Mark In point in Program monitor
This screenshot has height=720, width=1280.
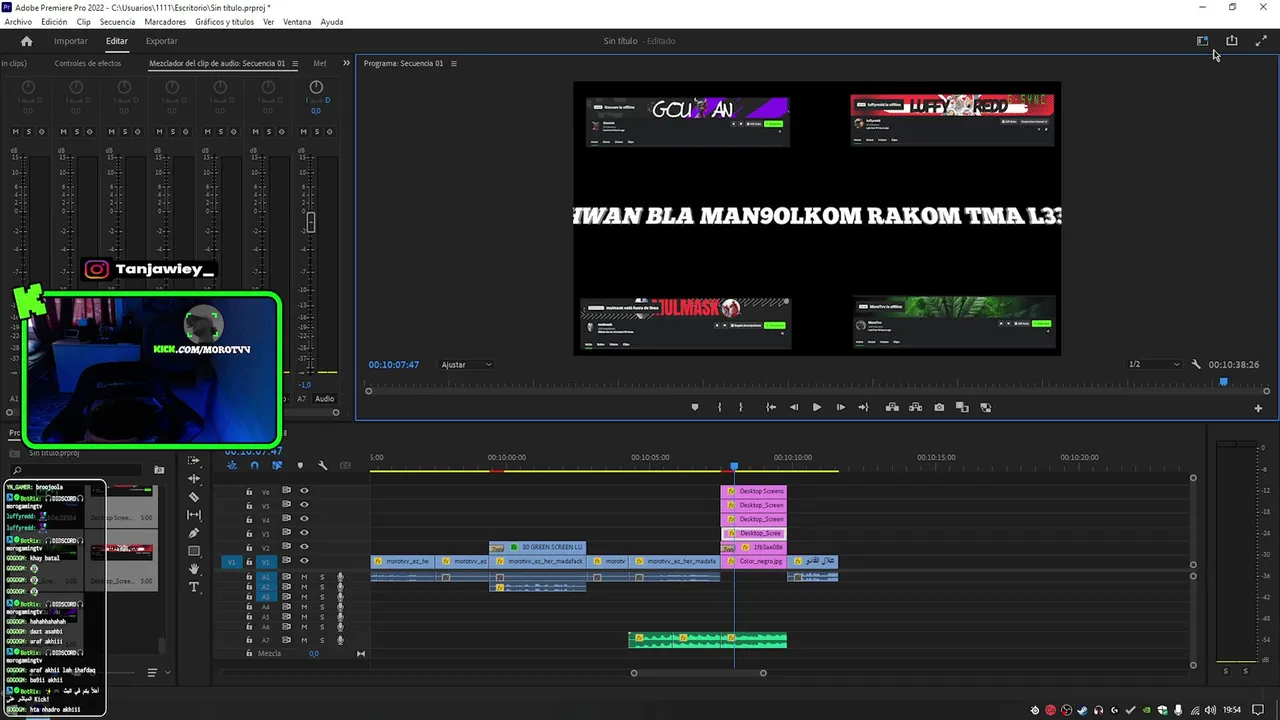[x=719, y=407]
